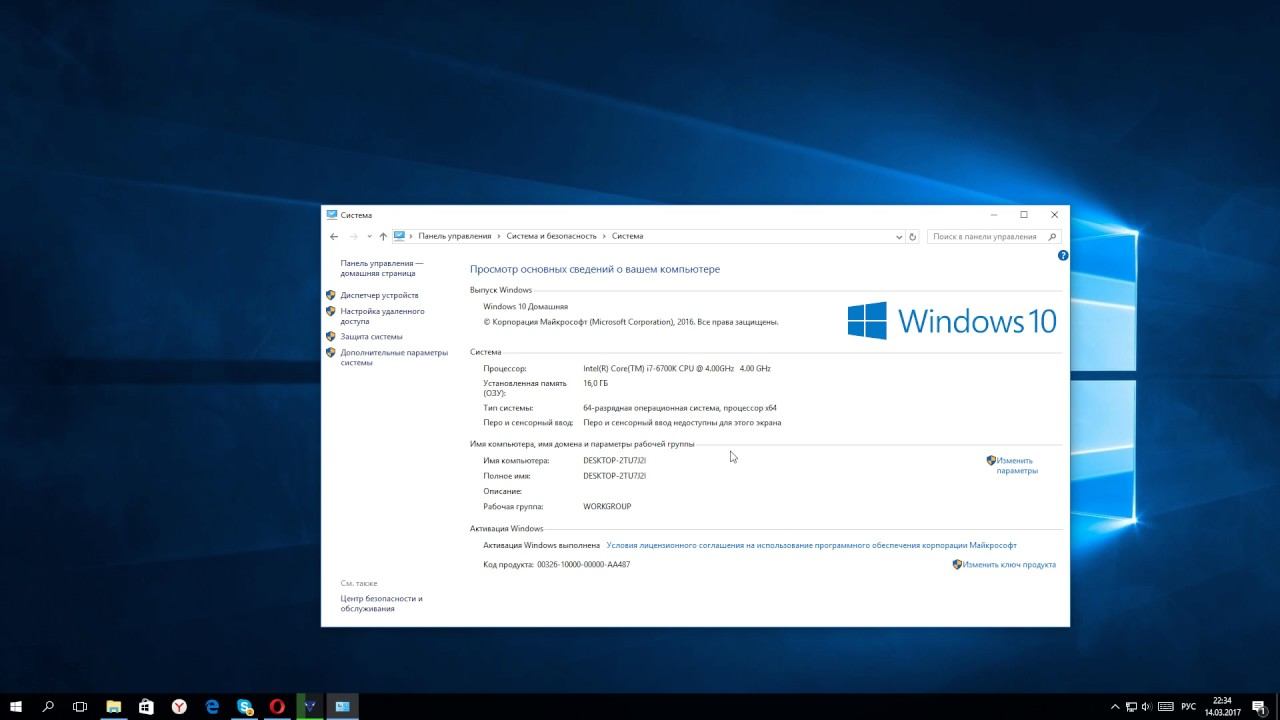
Task: Open the help question mark icon
Action: pyautogui.click(x=1063, y=255)
